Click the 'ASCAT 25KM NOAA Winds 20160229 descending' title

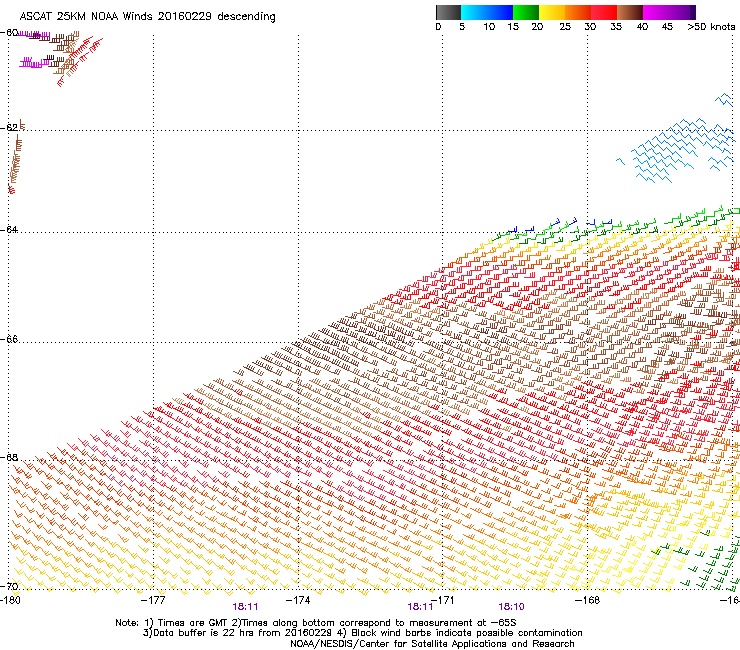tap(147, 16)
